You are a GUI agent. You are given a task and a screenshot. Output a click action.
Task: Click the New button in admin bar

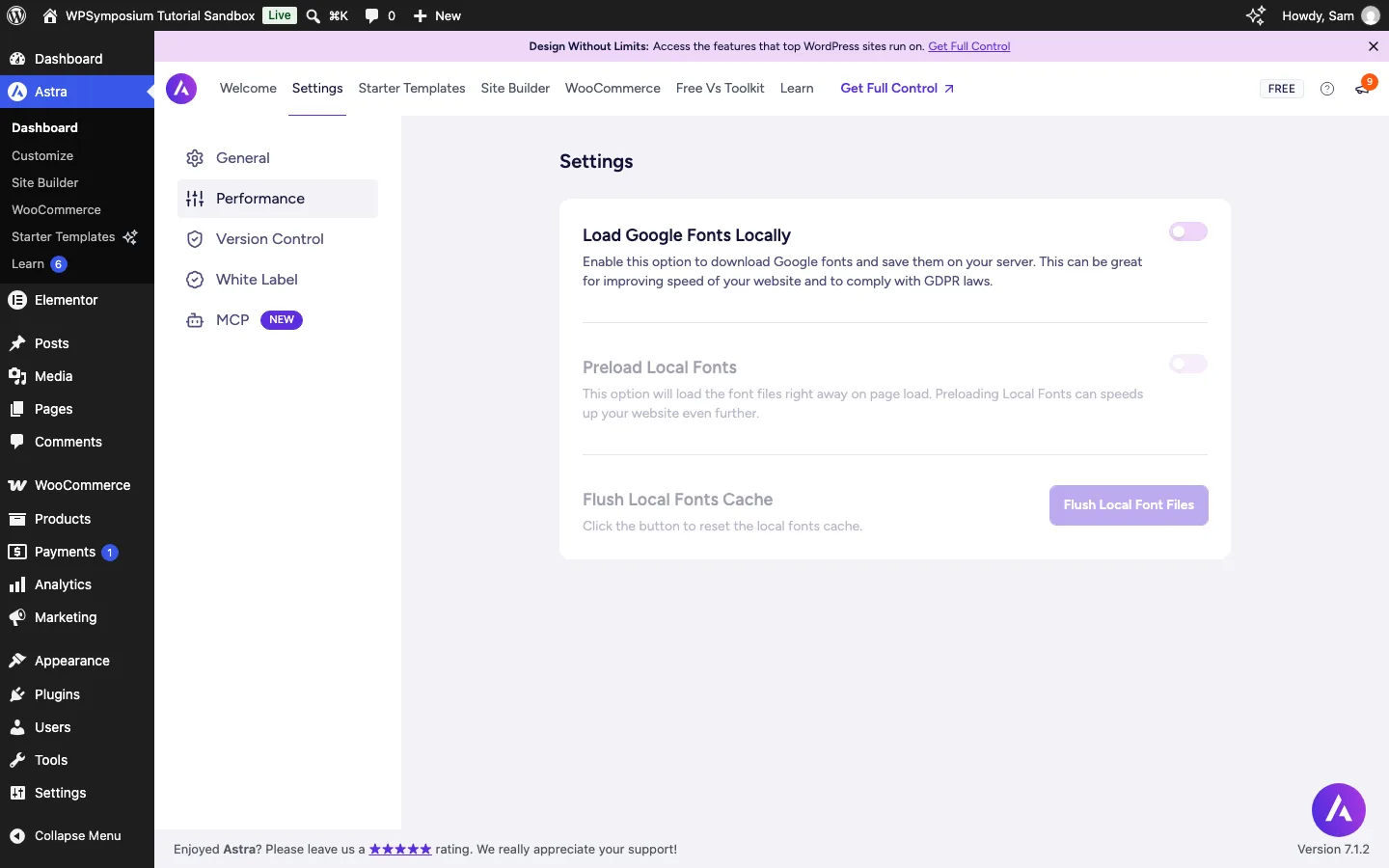click(x=437, y=15)
